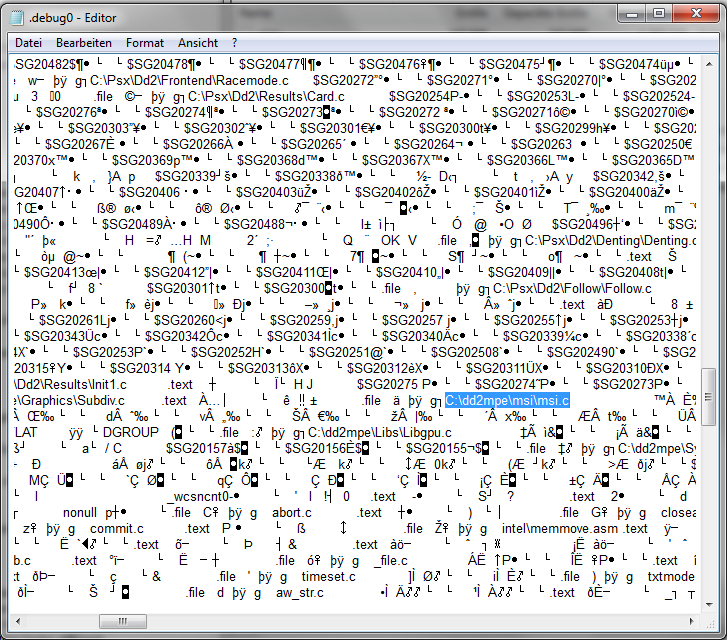Click the vertical scrollbar up arrow
This screenshot has width=727, height=640.
pyautogui.click(x=709, y=64)
